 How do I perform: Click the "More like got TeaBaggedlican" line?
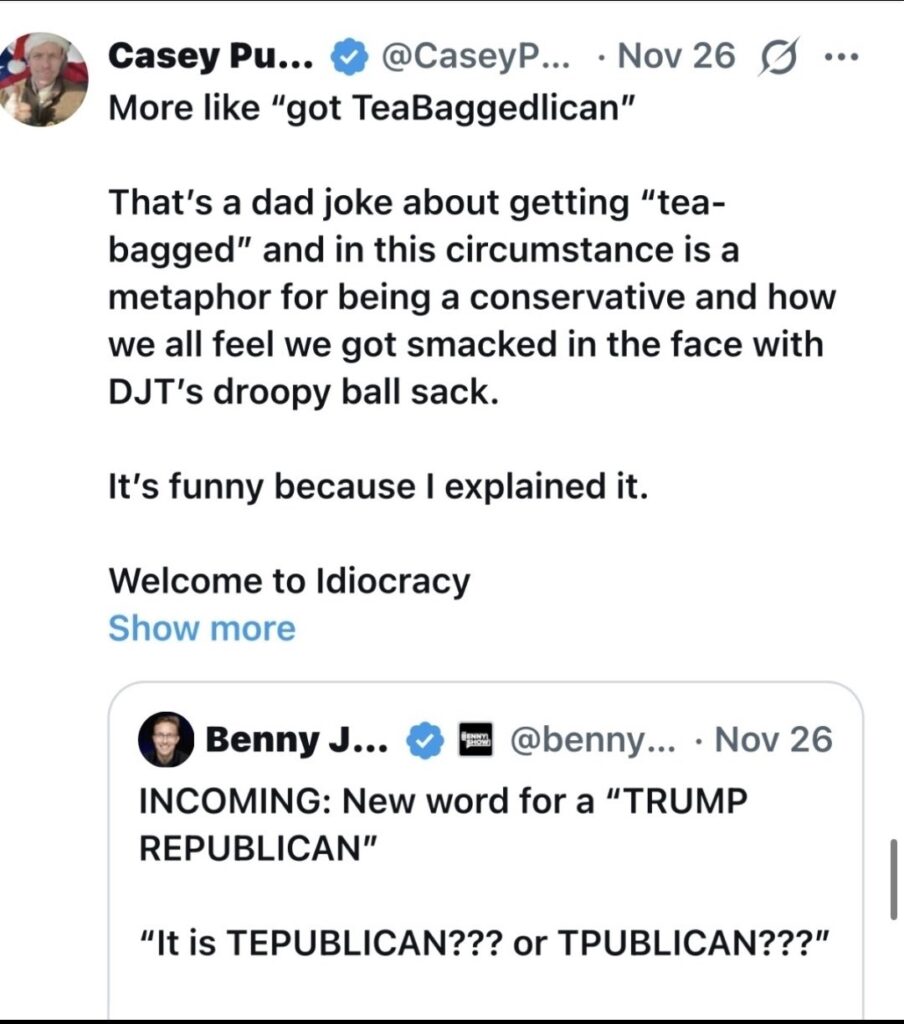point(372,106)
